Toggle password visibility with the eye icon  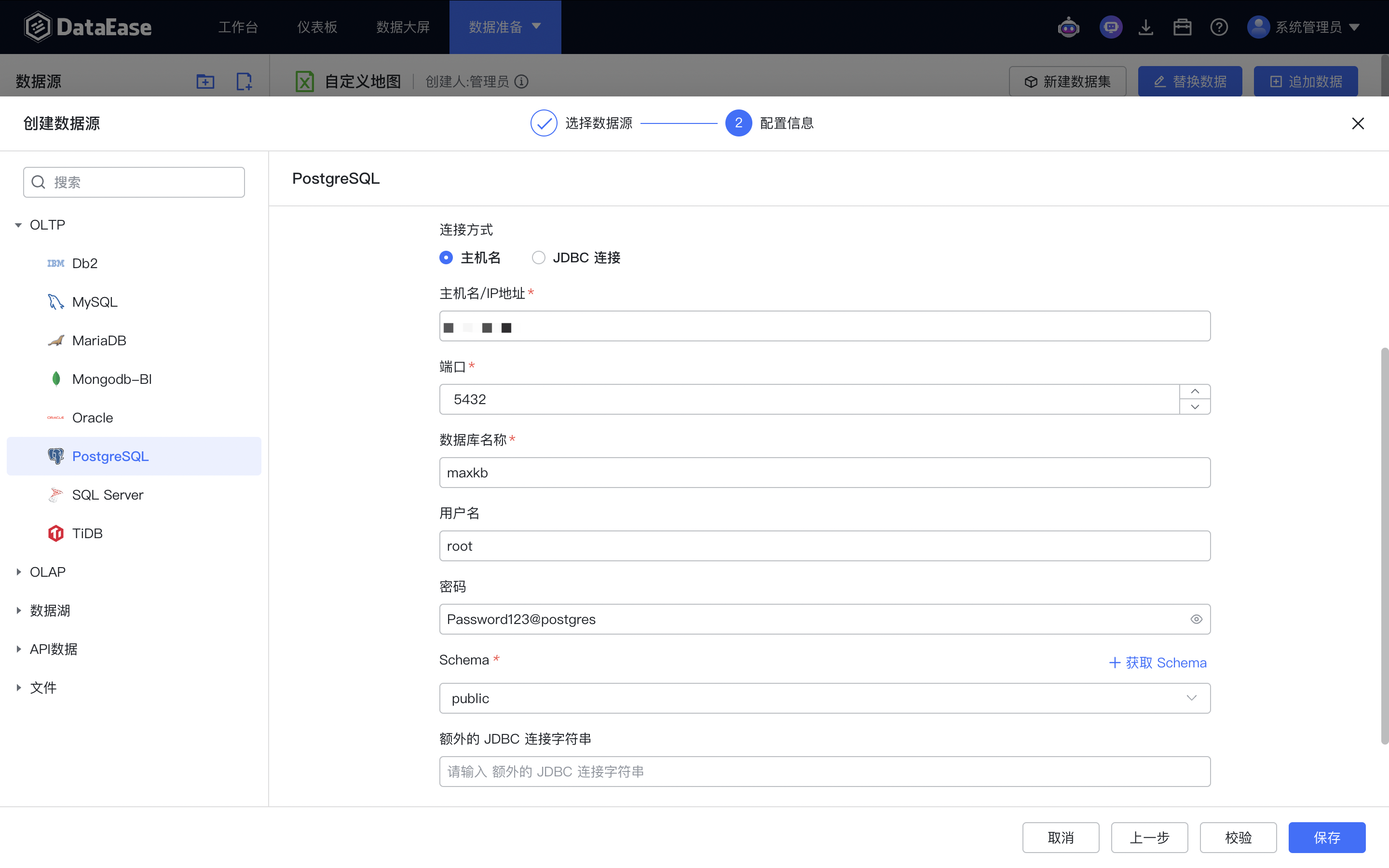[1196, 619]
